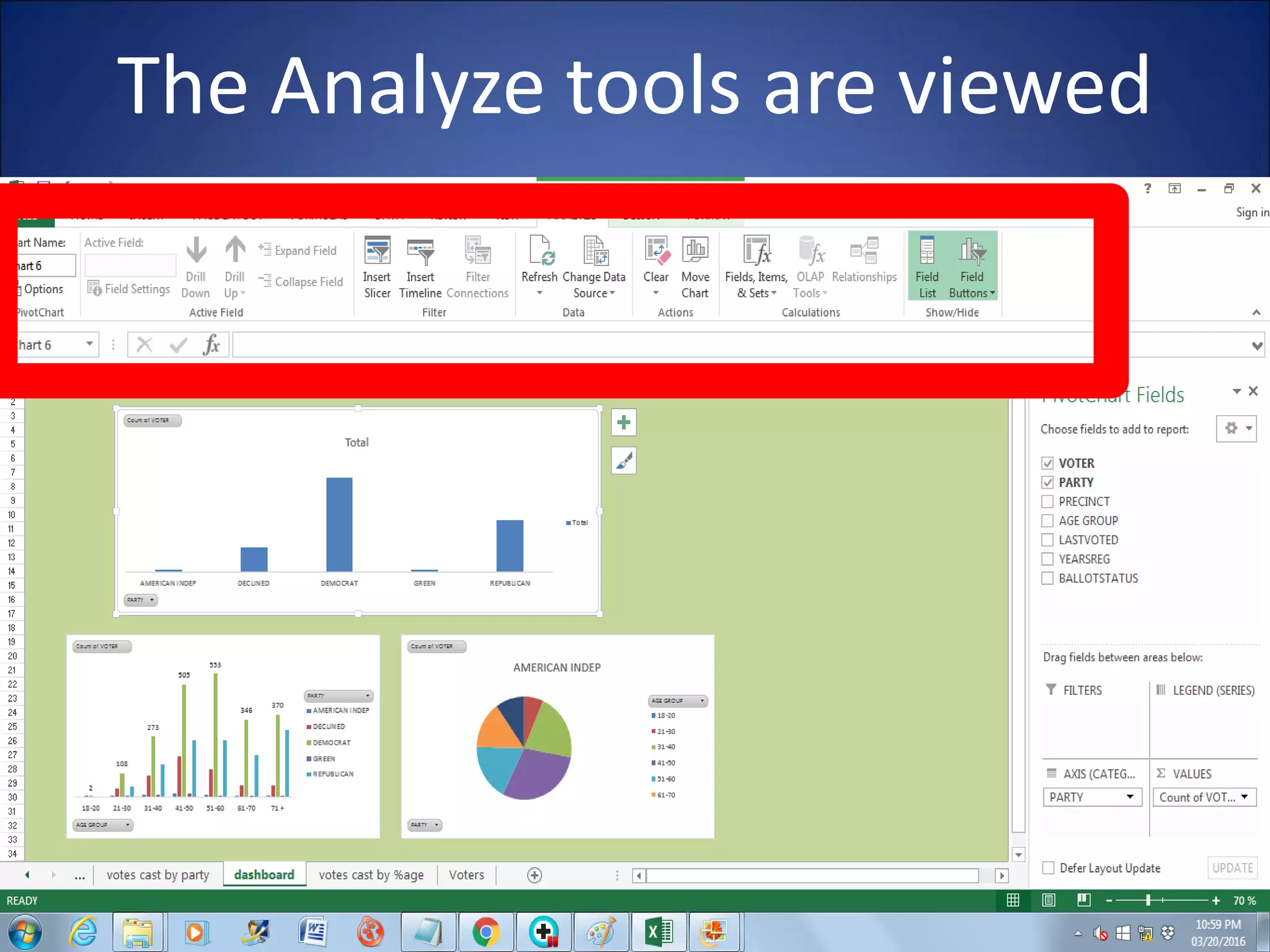Check the AGE GROUP field
Image resolution: width=1270 pixels, height=952 pixels.
click(x=1048, y=521)
